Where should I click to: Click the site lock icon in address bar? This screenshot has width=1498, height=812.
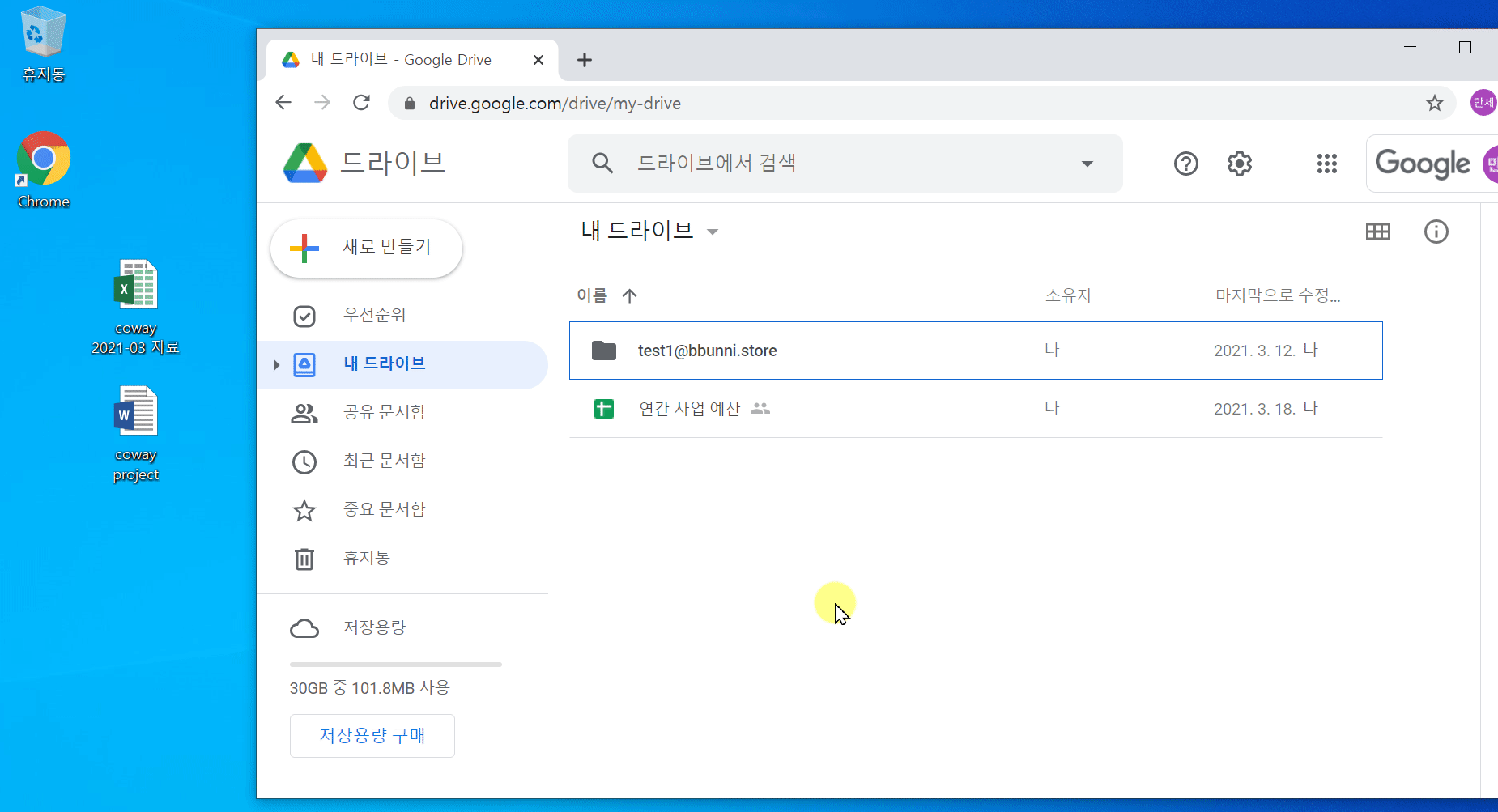pos(410,103)
